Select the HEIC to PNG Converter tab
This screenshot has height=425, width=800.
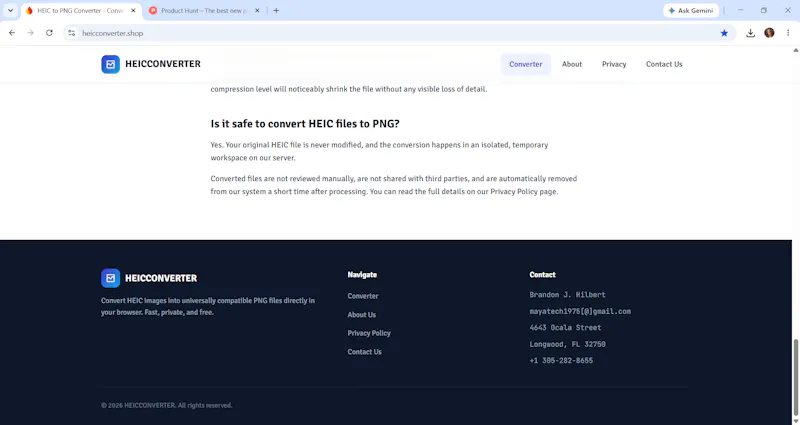point(81,10)
